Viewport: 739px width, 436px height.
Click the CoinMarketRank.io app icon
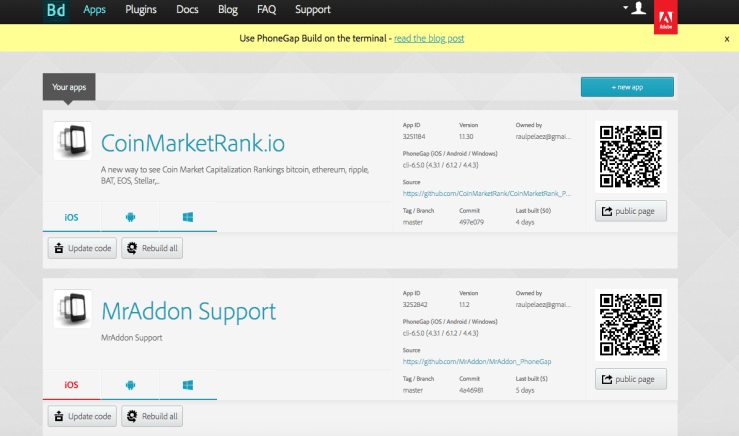[72, 142]
